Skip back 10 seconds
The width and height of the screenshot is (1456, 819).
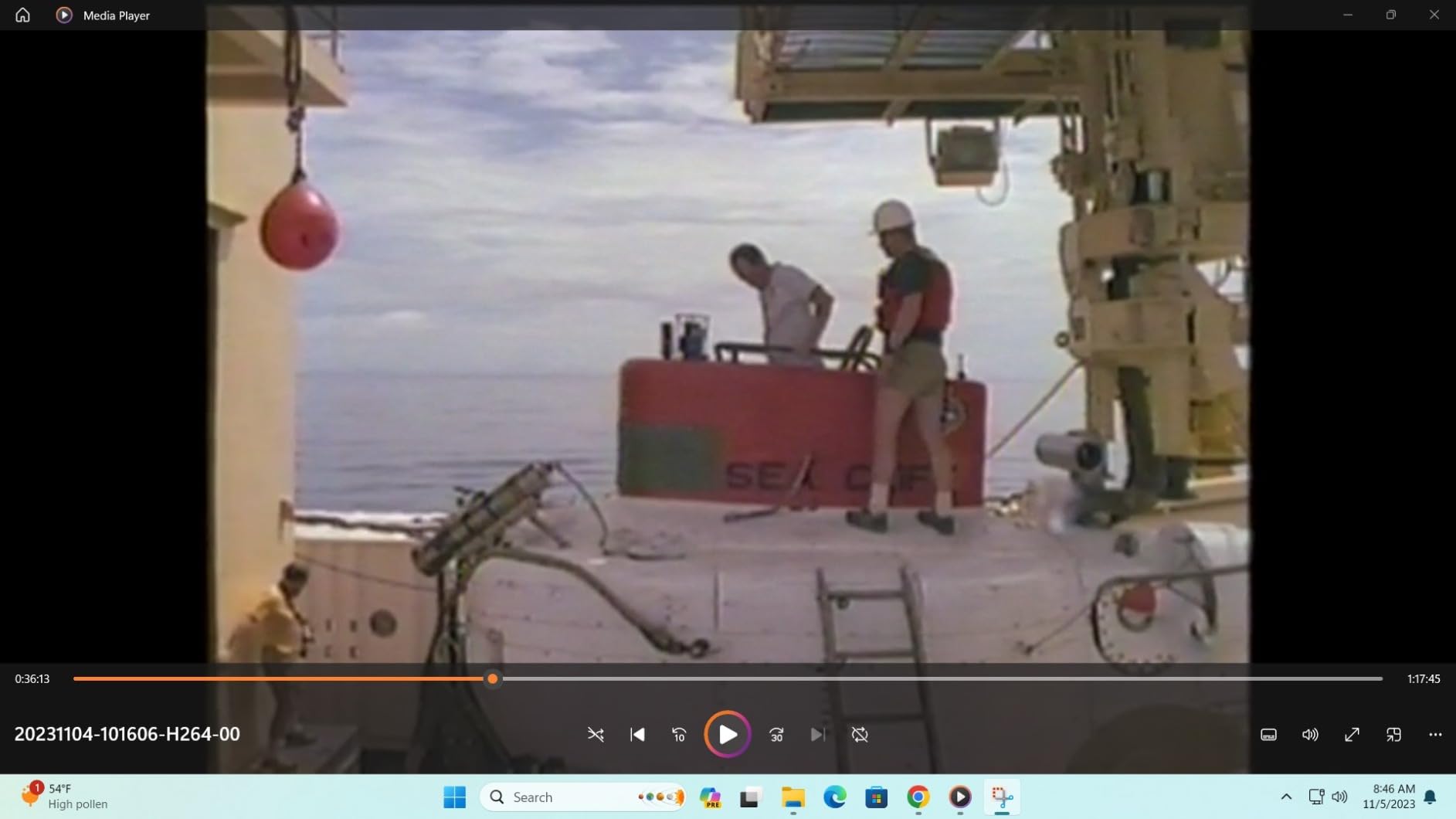tap(679, 734)
